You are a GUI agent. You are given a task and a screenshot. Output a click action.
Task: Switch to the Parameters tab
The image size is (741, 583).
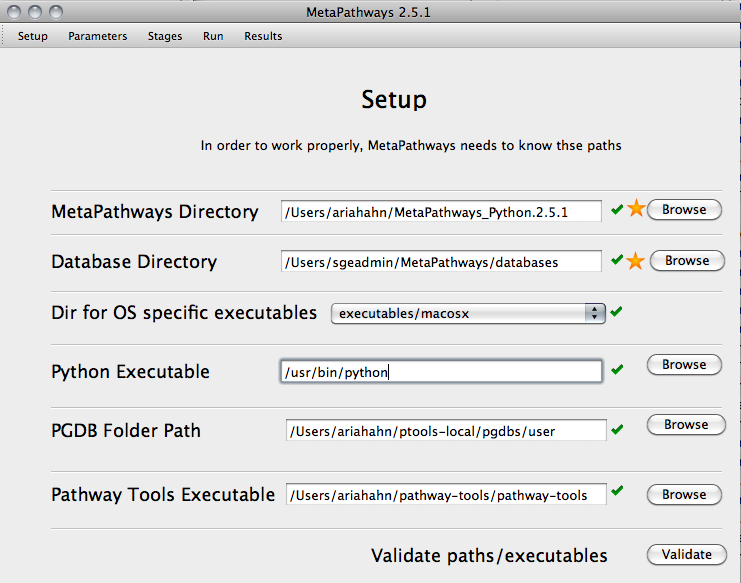click(97, 36)
